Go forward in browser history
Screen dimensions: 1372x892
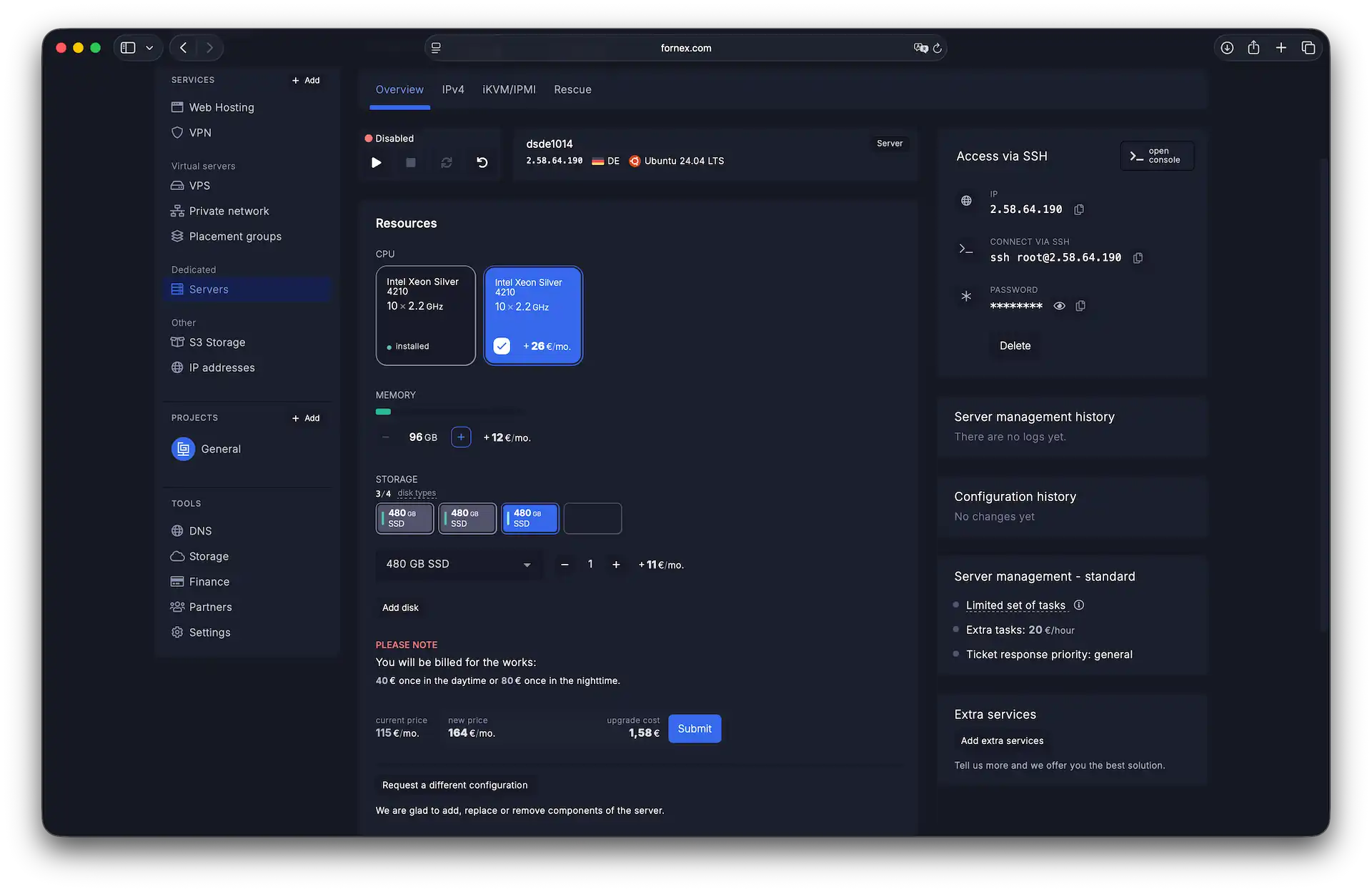[x=209, y=48]
